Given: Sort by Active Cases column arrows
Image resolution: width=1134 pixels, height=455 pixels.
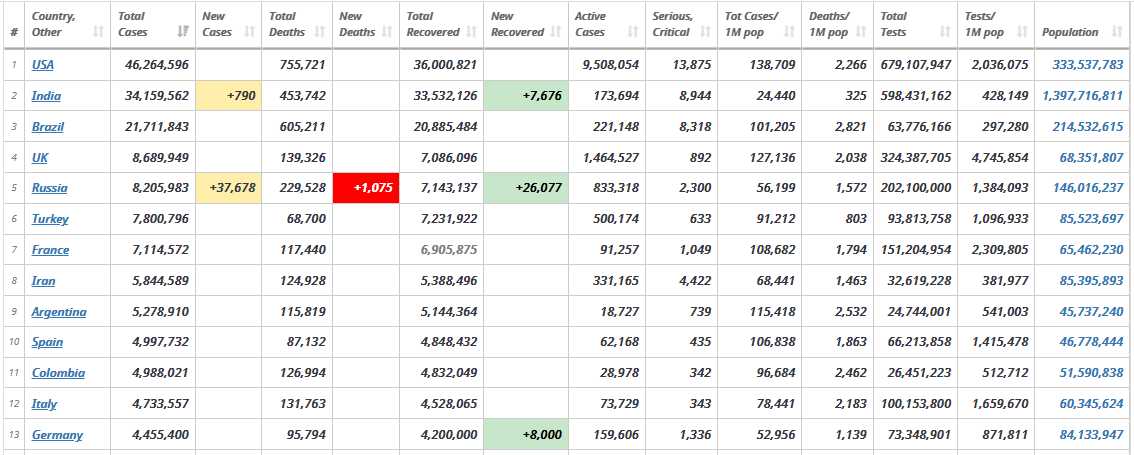Looking at the screenshot, I should click(x=633, y=32).
